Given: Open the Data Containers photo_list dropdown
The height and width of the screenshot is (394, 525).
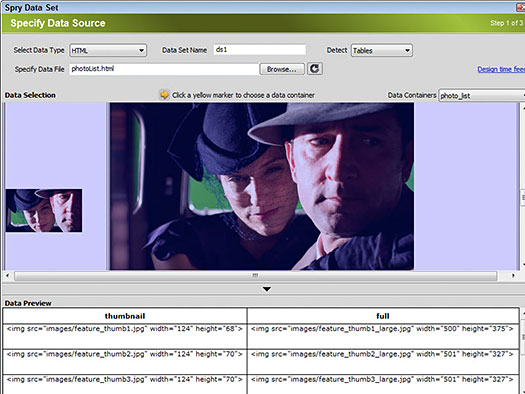Looking at the screenshot, I should [x=482, y=96].
